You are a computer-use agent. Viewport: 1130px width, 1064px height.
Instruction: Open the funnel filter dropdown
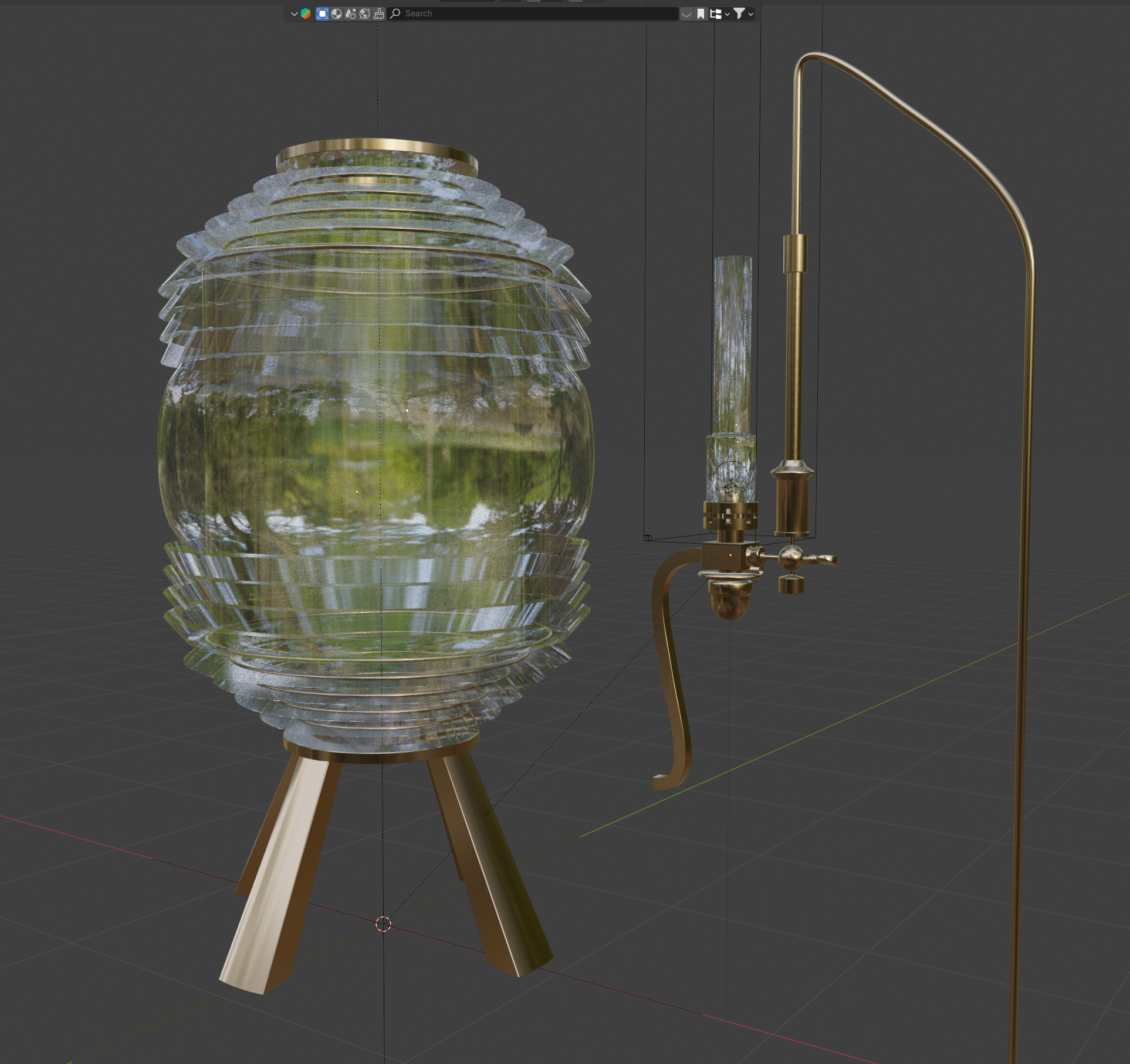[x=743, y=13]
